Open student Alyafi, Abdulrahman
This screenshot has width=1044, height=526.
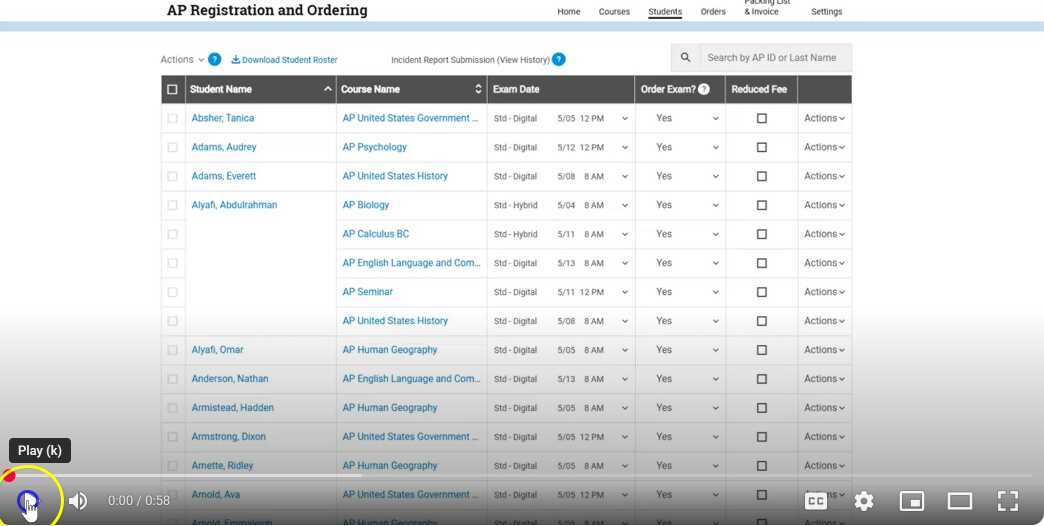click(234, 205)
